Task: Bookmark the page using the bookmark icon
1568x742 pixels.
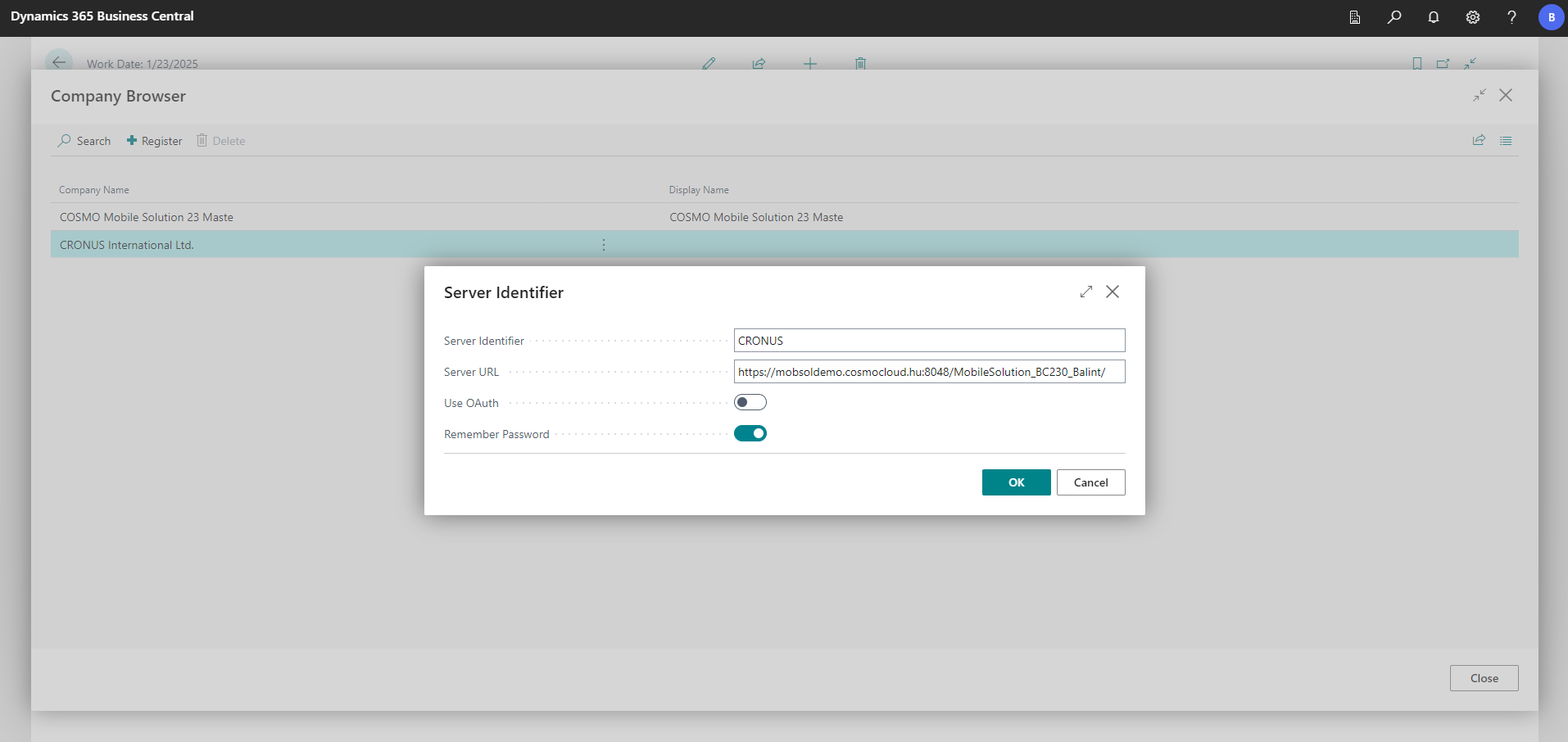Action: pos(1416,63)
